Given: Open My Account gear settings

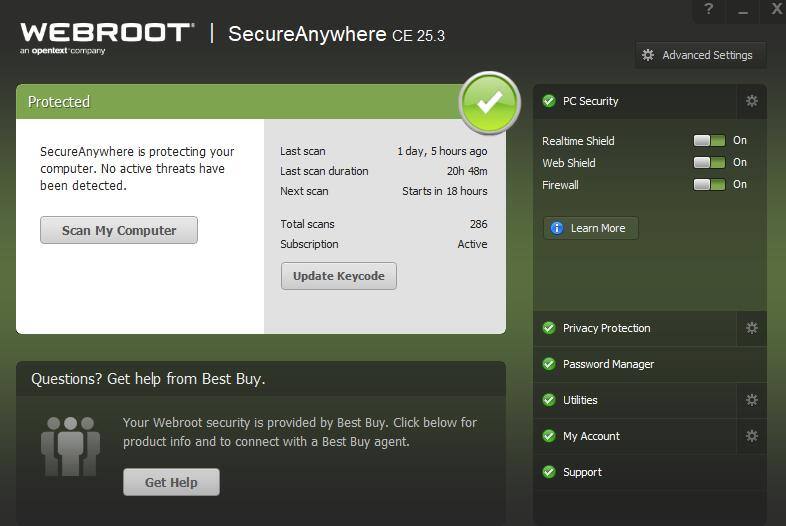Looking at the screenshot, I should coord(752,436).
